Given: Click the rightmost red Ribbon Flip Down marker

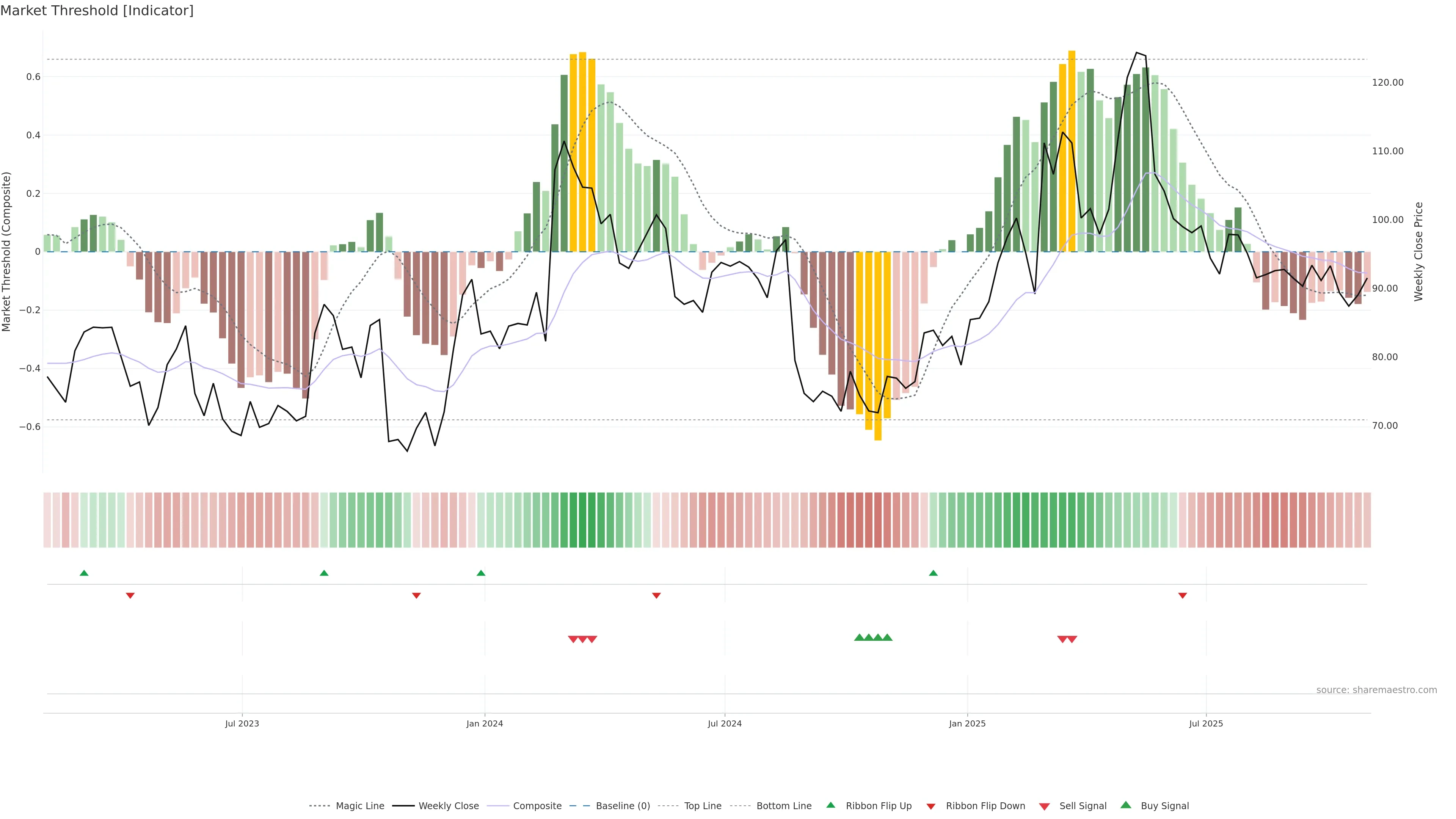Looking at the screenshot, I should pos(1183,596).
